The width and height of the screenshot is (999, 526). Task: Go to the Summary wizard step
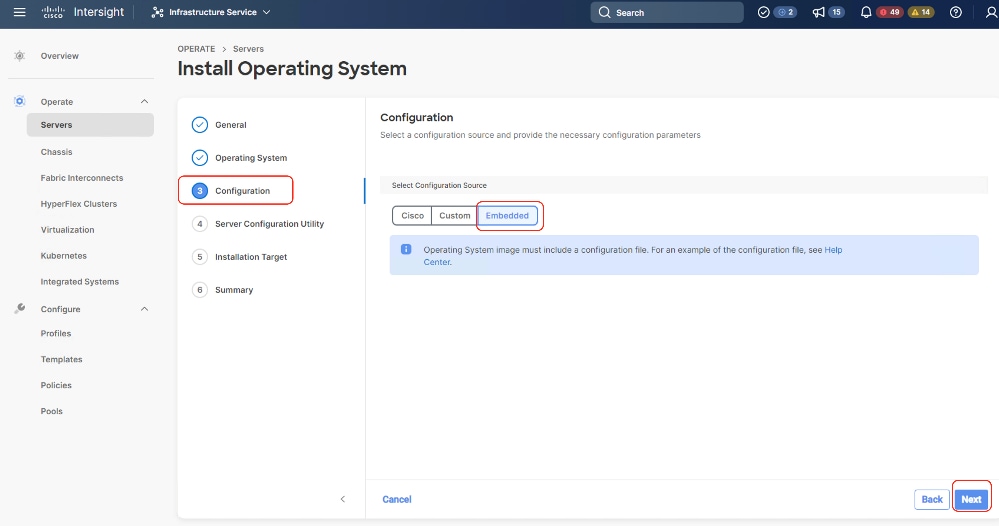234,290
